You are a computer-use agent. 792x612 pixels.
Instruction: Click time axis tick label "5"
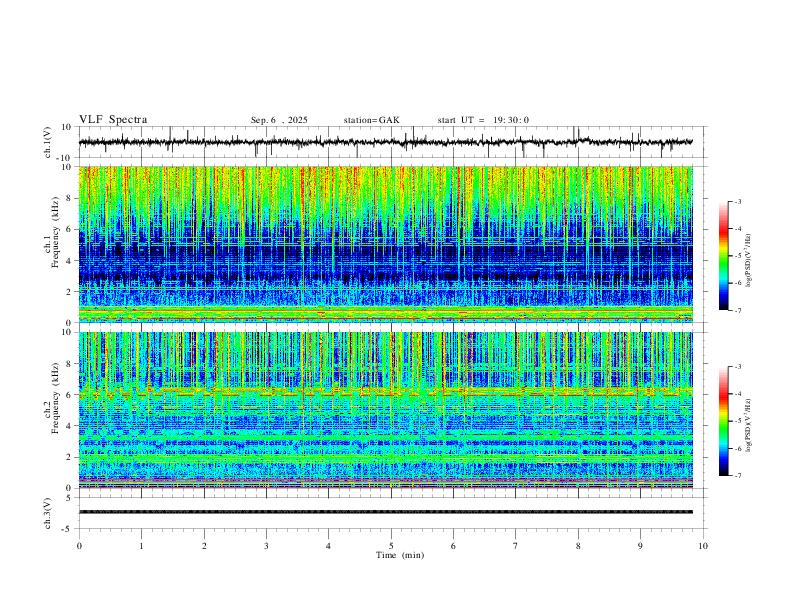(x=391, y=546)
